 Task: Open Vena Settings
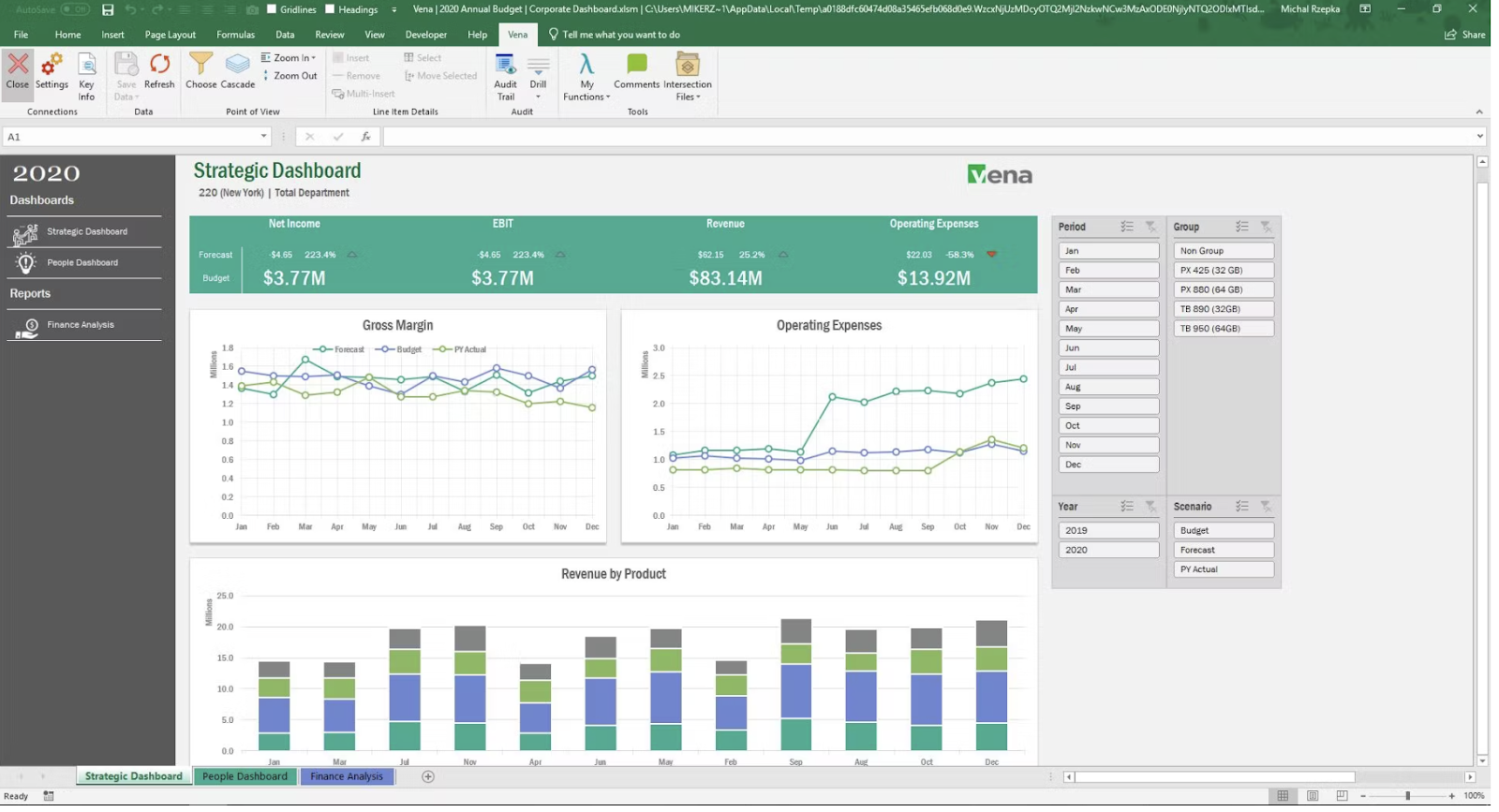pos(52,71)
